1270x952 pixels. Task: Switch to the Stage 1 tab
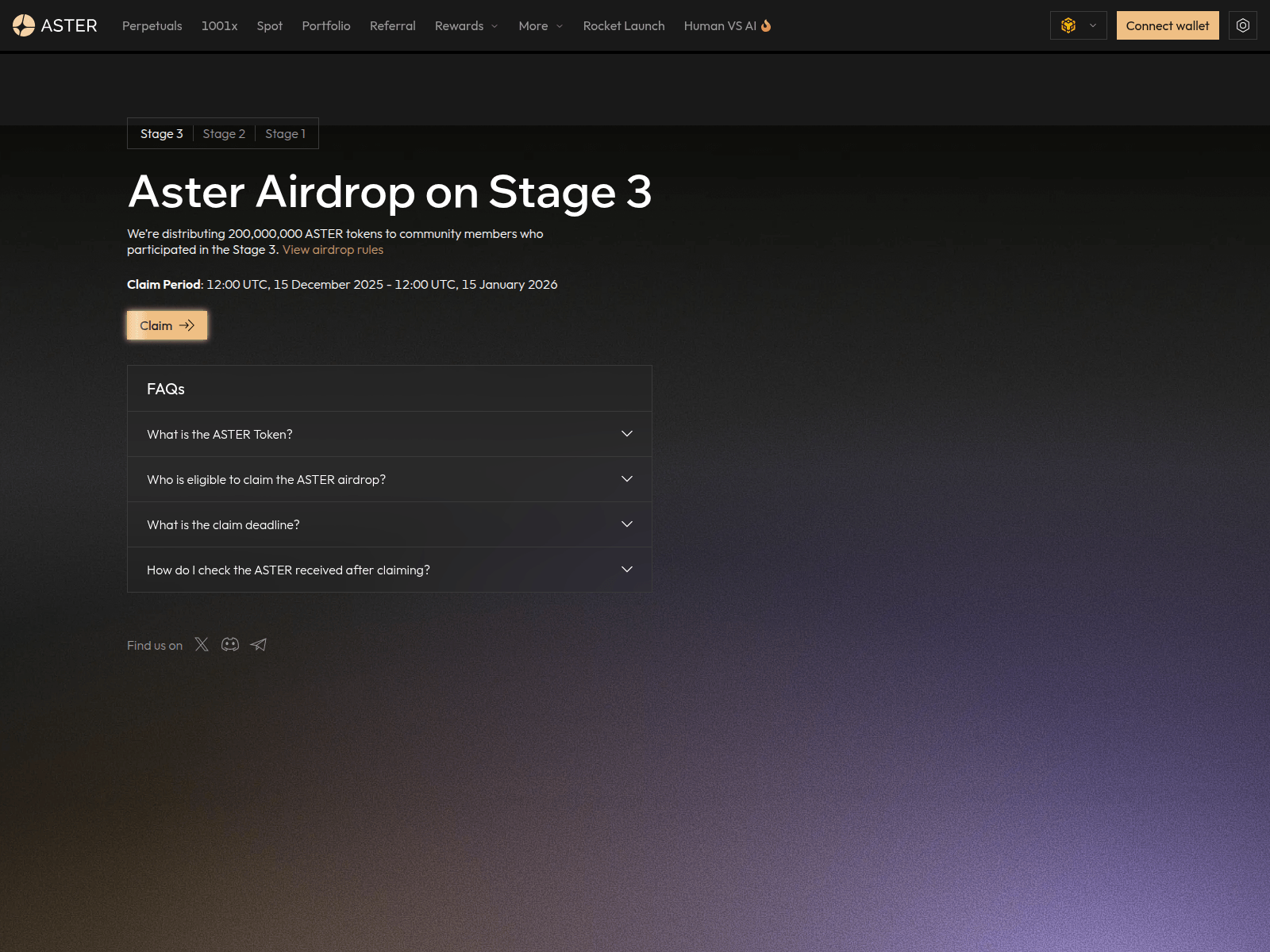tap(285, 133)
